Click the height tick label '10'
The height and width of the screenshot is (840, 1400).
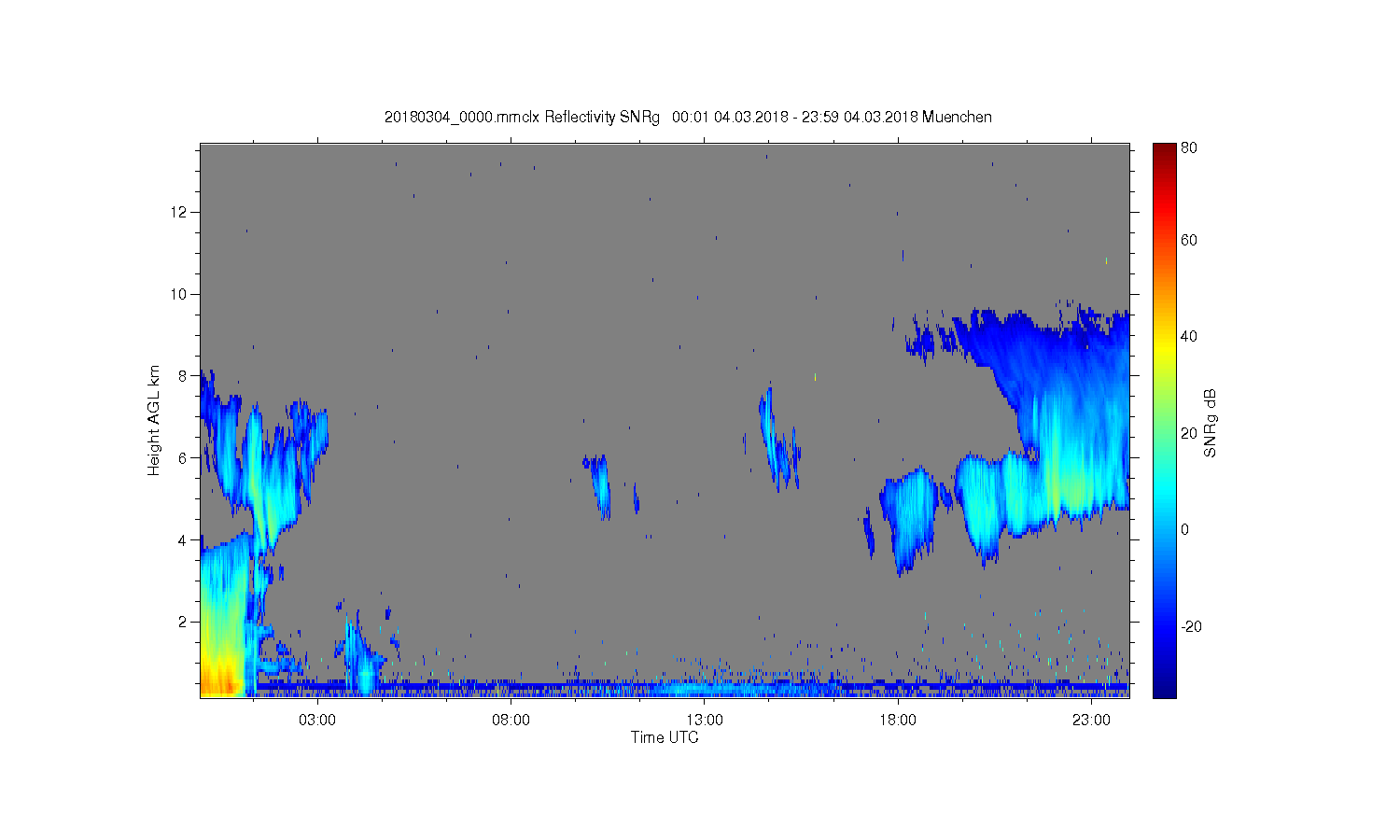tap(180, 294)
